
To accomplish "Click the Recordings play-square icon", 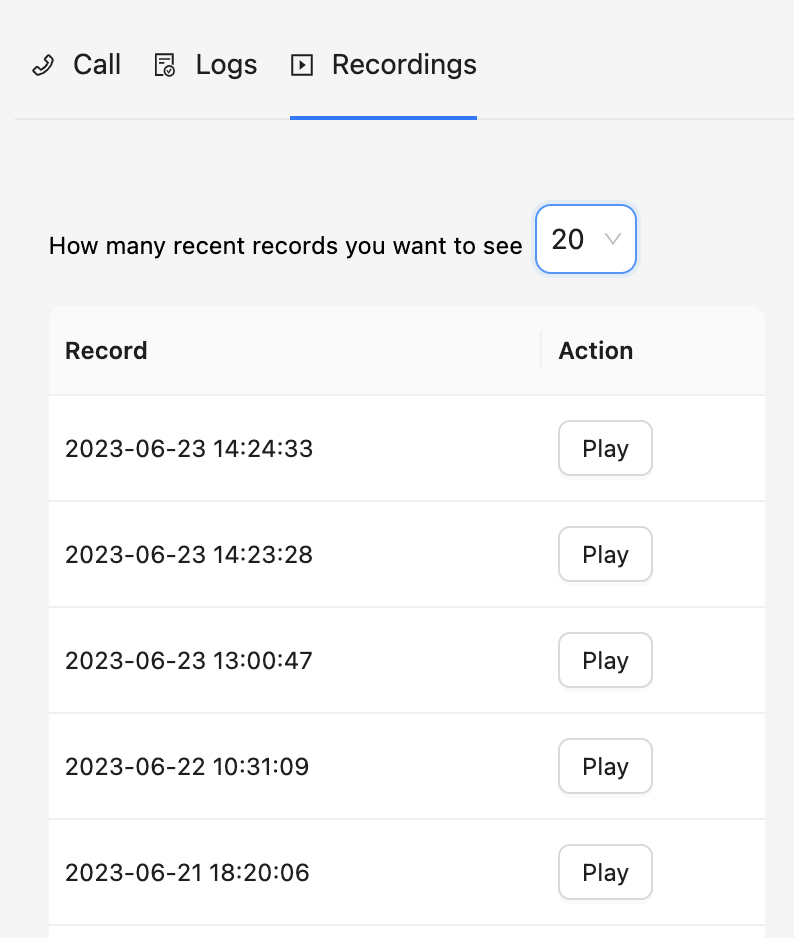I will click(x=301, y=66).
